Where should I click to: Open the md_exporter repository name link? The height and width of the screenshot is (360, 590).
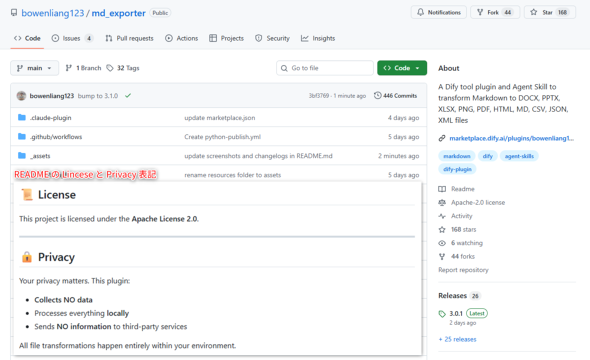(119, 13)
